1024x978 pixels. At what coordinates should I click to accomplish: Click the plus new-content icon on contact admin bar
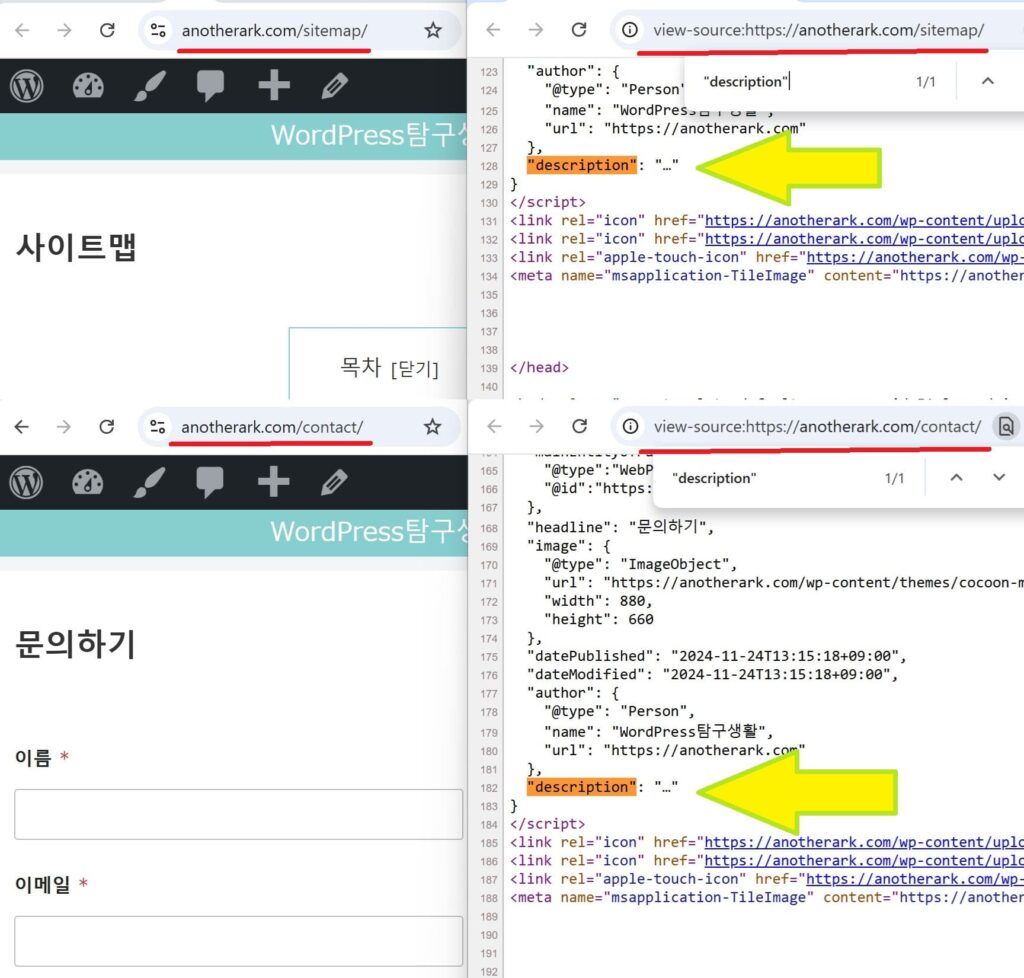tap(273, 482)
